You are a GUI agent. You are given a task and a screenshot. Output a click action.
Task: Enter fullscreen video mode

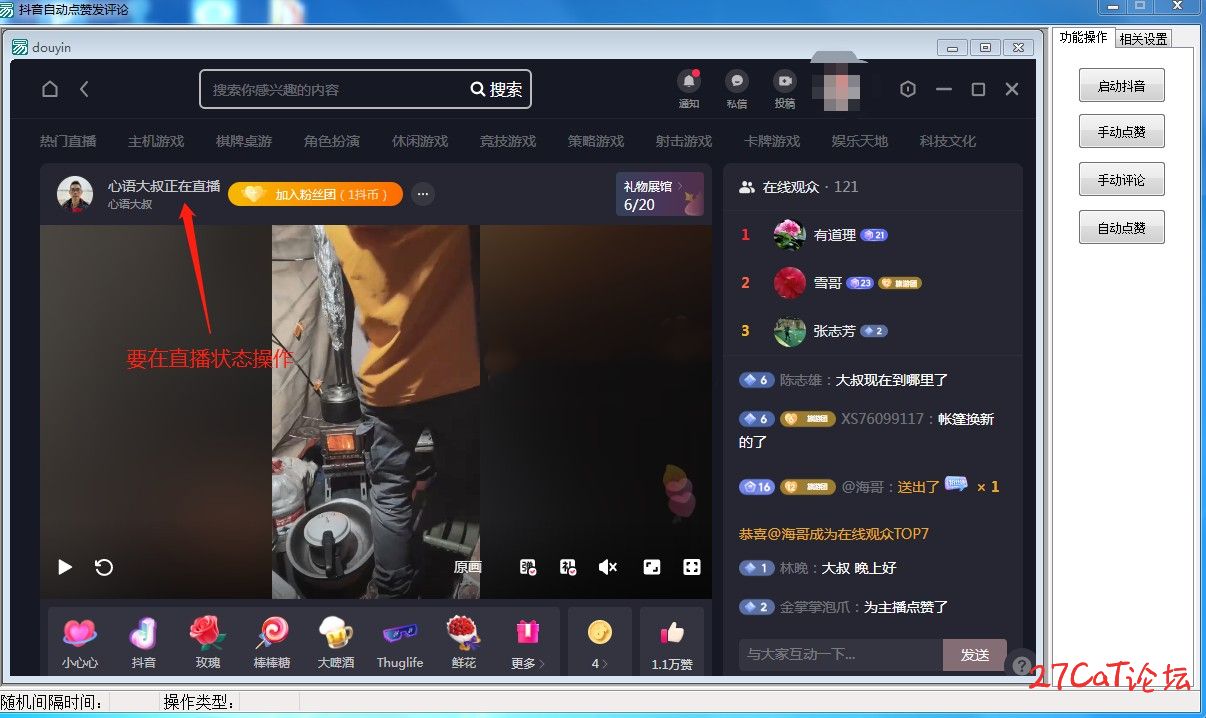coord(692,567)
